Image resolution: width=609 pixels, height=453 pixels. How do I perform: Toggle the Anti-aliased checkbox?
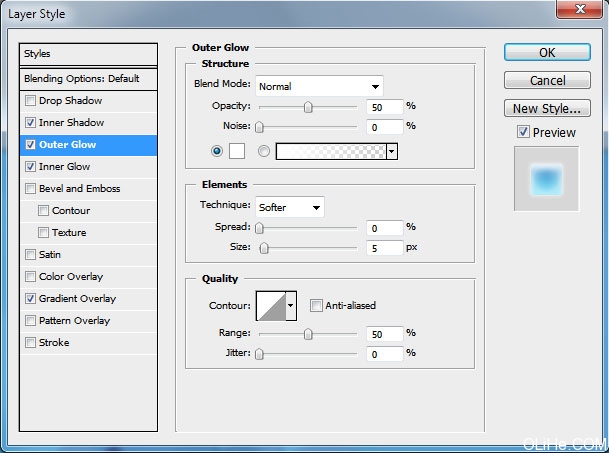(316, 305)
